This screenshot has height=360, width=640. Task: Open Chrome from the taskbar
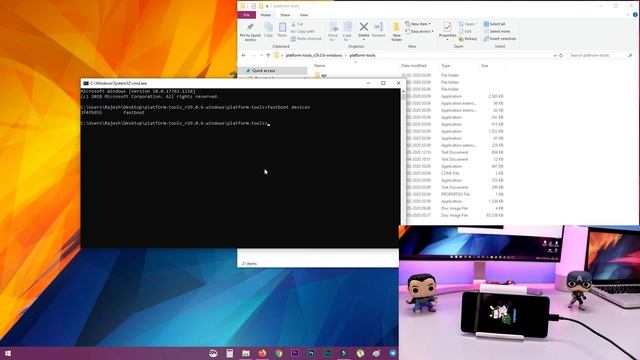[x=278, y=353]
